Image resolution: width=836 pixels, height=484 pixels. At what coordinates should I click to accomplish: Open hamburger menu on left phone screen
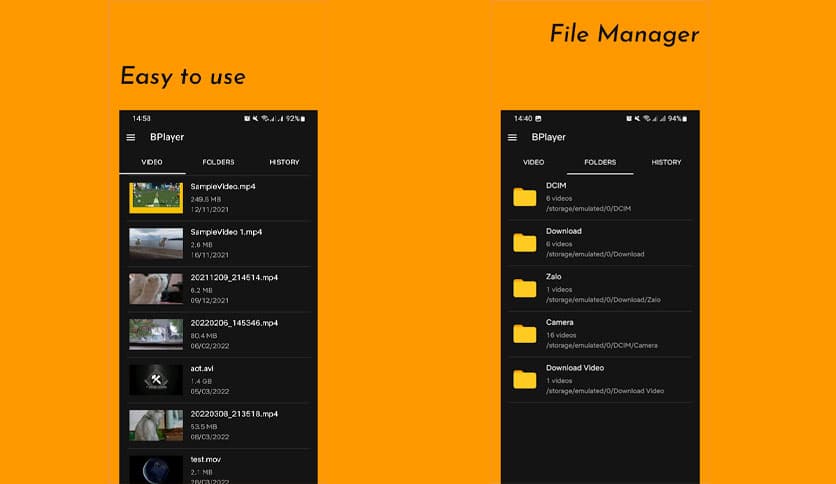(131, 138)
